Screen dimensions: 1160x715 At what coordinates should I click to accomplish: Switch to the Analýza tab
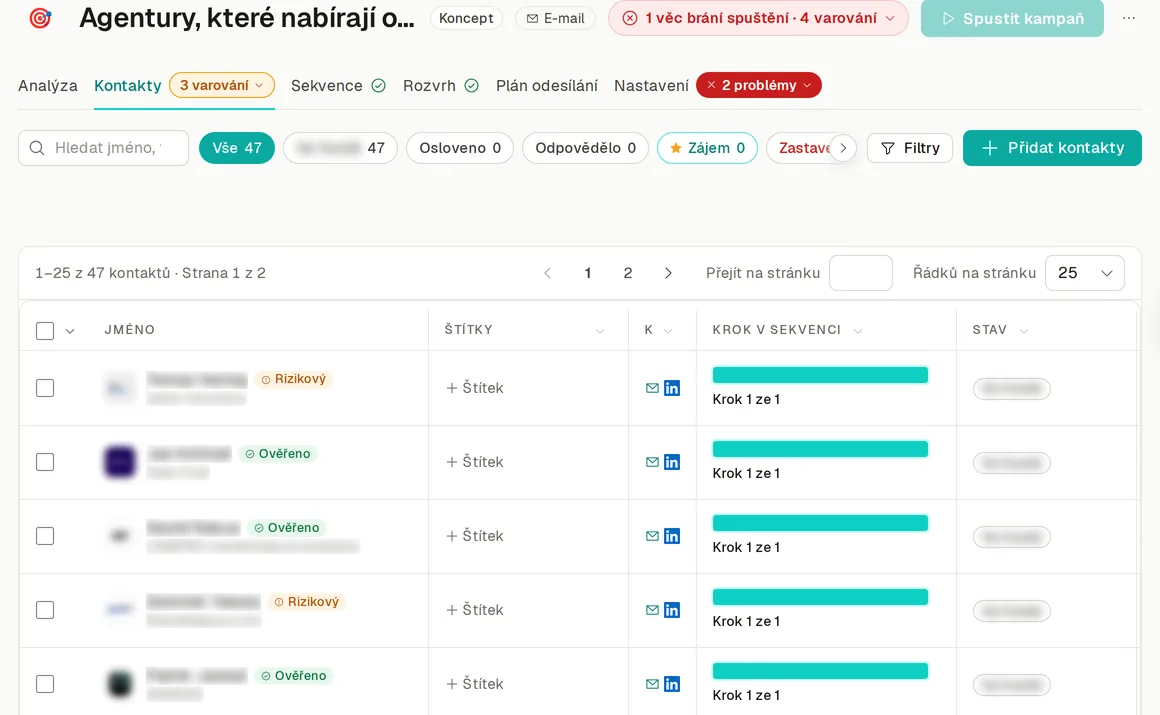click(47, 86)
